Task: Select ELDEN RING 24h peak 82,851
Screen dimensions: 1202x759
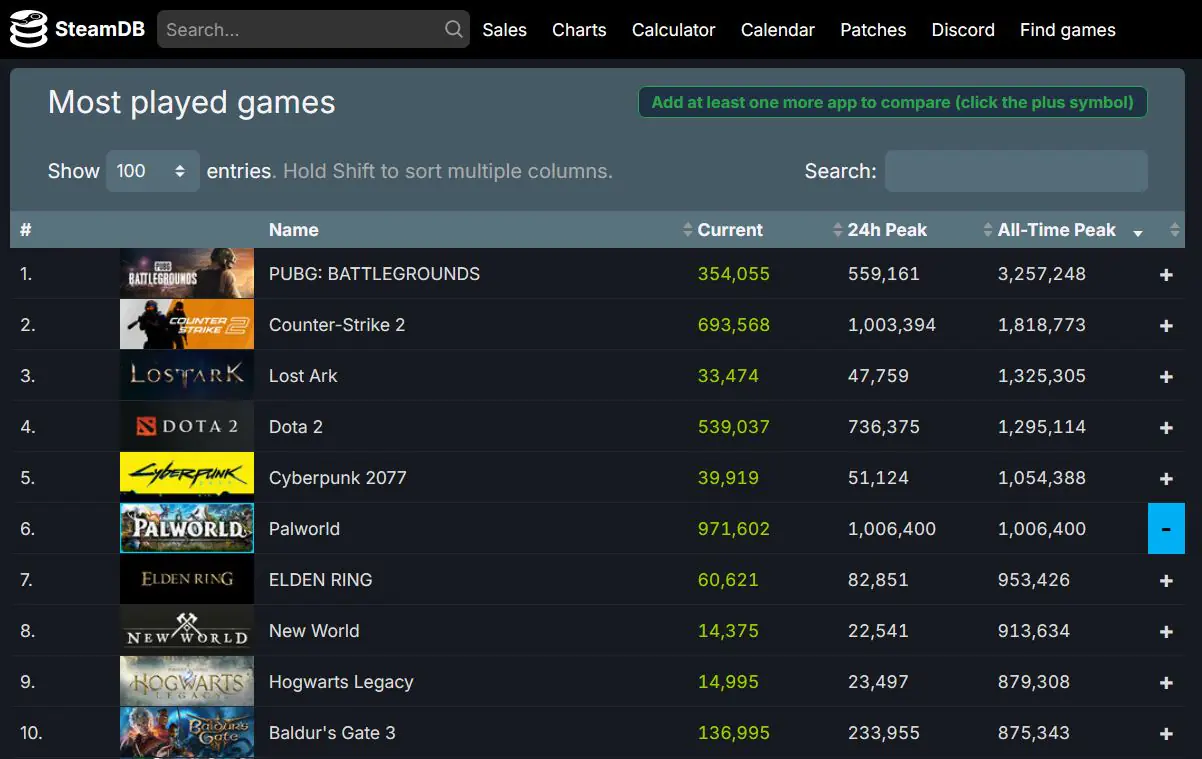Action: (878, 580)
